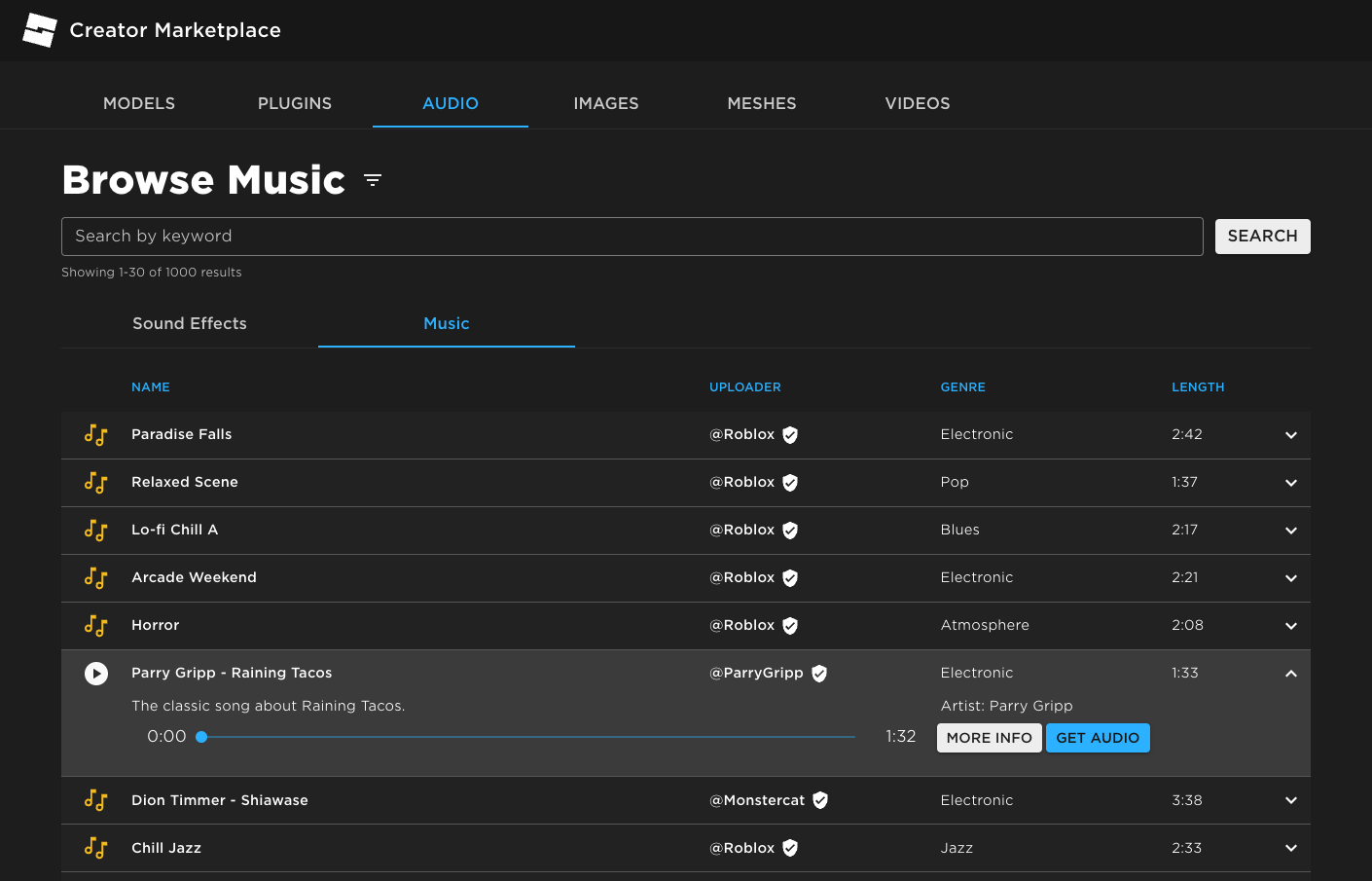Image resolution: width=1372 pixels, height=881 pixels.
Task: Expand the Relaxed Scene row details
Action: pyautogui.click(x=1290, y=483)
